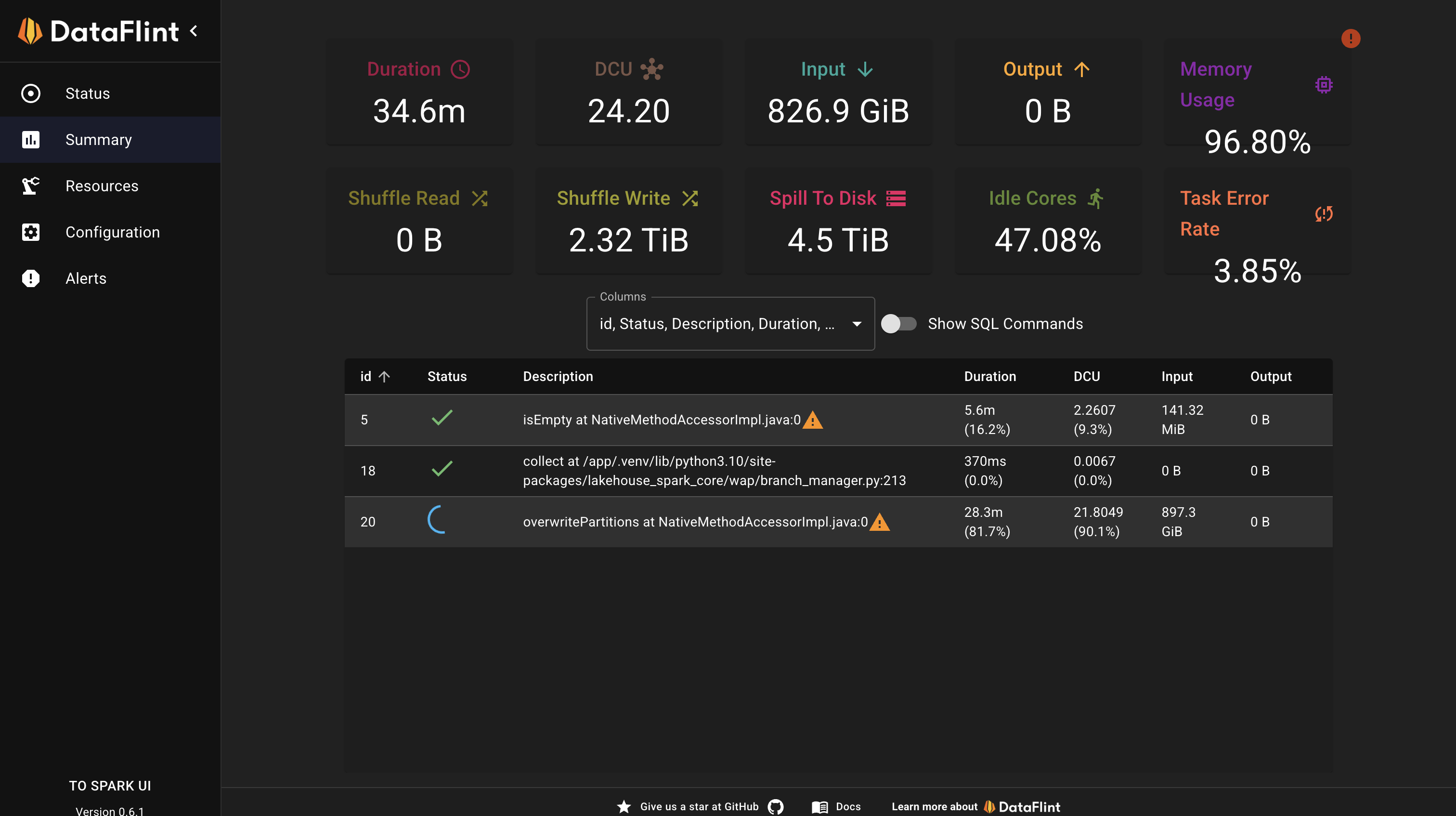Click the Memory Usage chip icon
Viewport: 1456px width, 816px height.
(x=1323, y=85)
